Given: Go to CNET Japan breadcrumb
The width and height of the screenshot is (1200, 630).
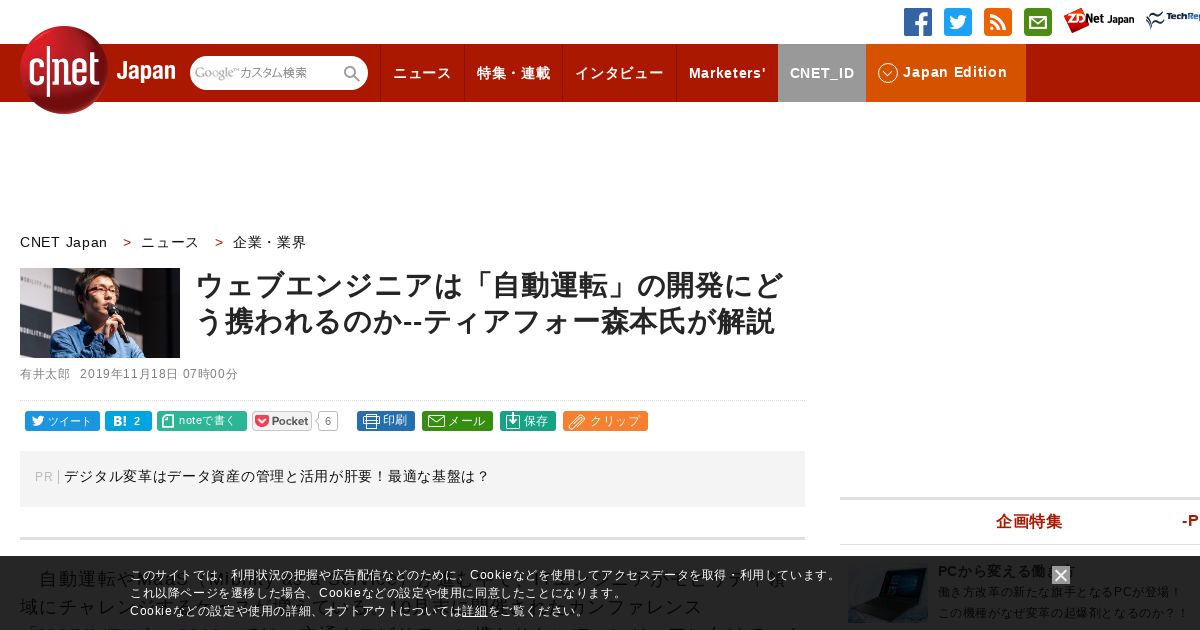Looking at the screenshot, I should pyautogui.click(x=63, y=242).
